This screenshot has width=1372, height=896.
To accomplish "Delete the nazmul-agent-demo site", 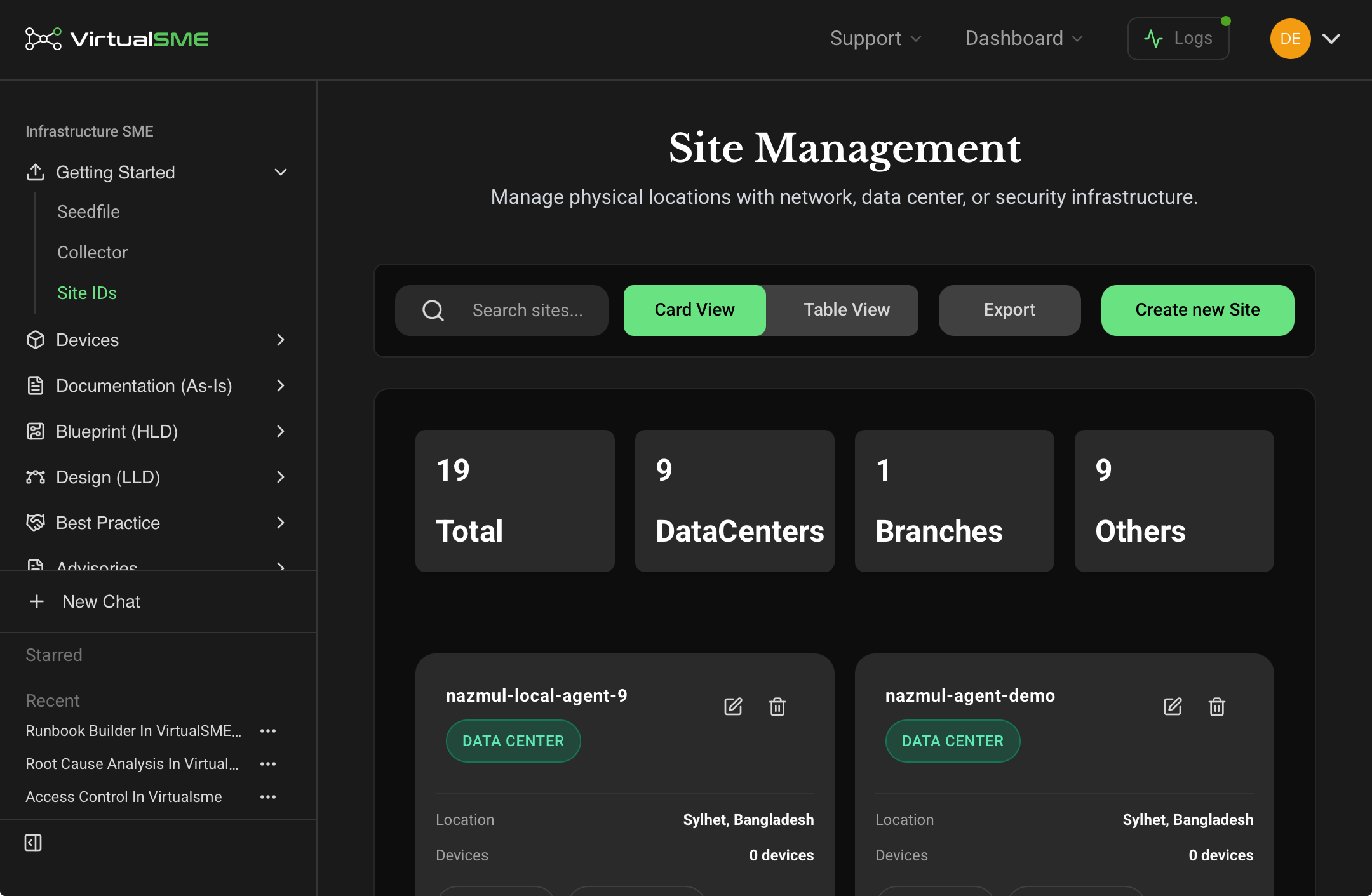I will [x=1217, y=707].
